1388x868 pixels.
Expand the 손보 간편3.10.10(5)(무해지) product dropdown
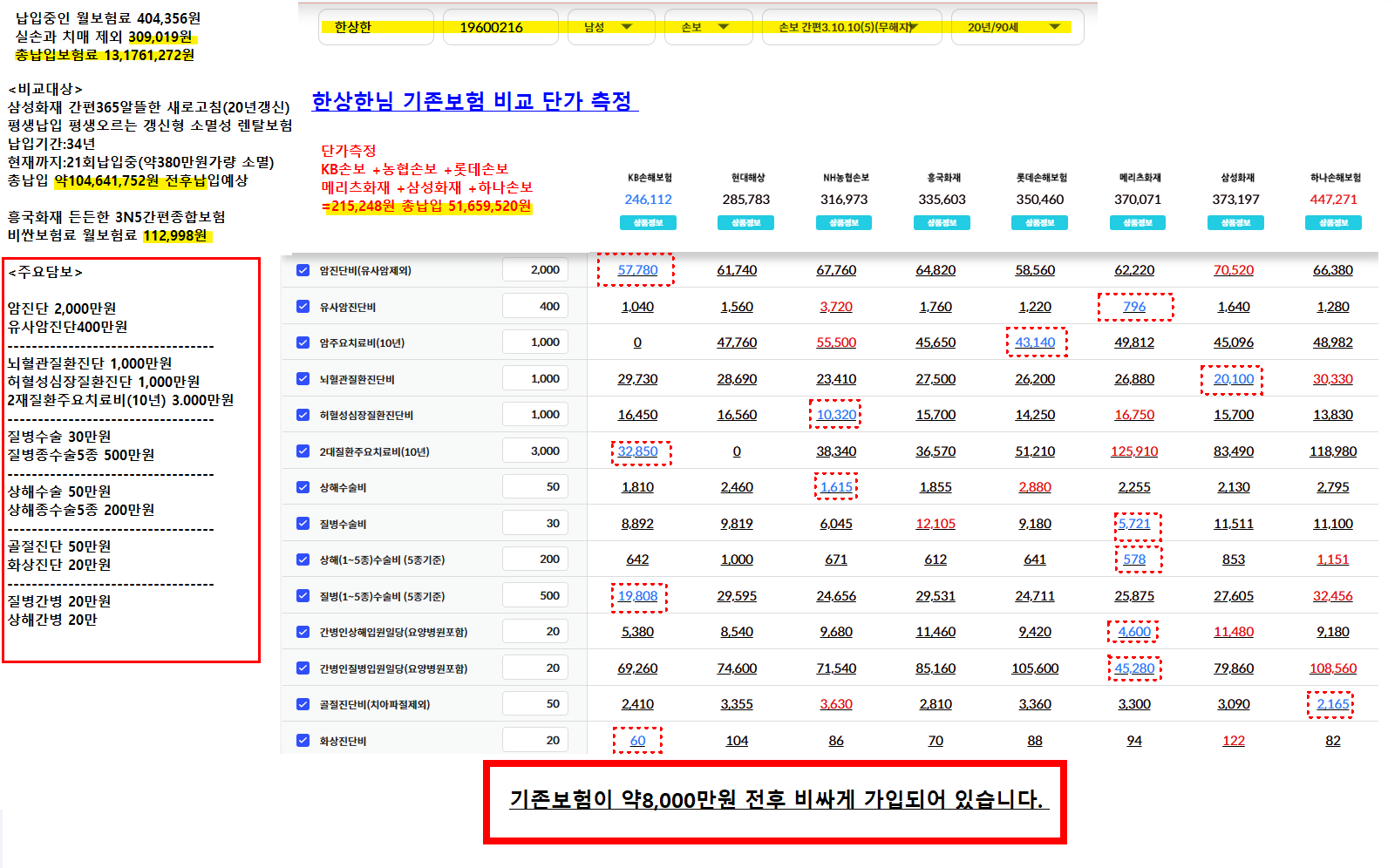coord(852,27)
